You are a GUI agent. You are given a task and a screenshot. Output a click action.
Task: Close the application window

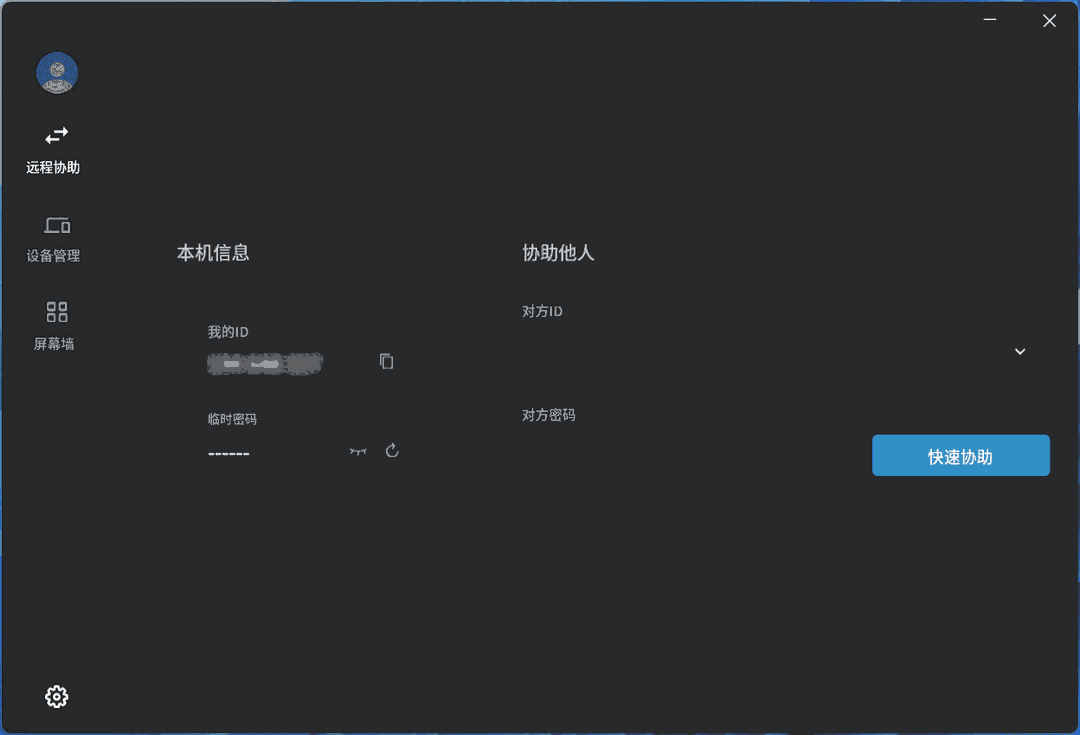(1049, 20)
